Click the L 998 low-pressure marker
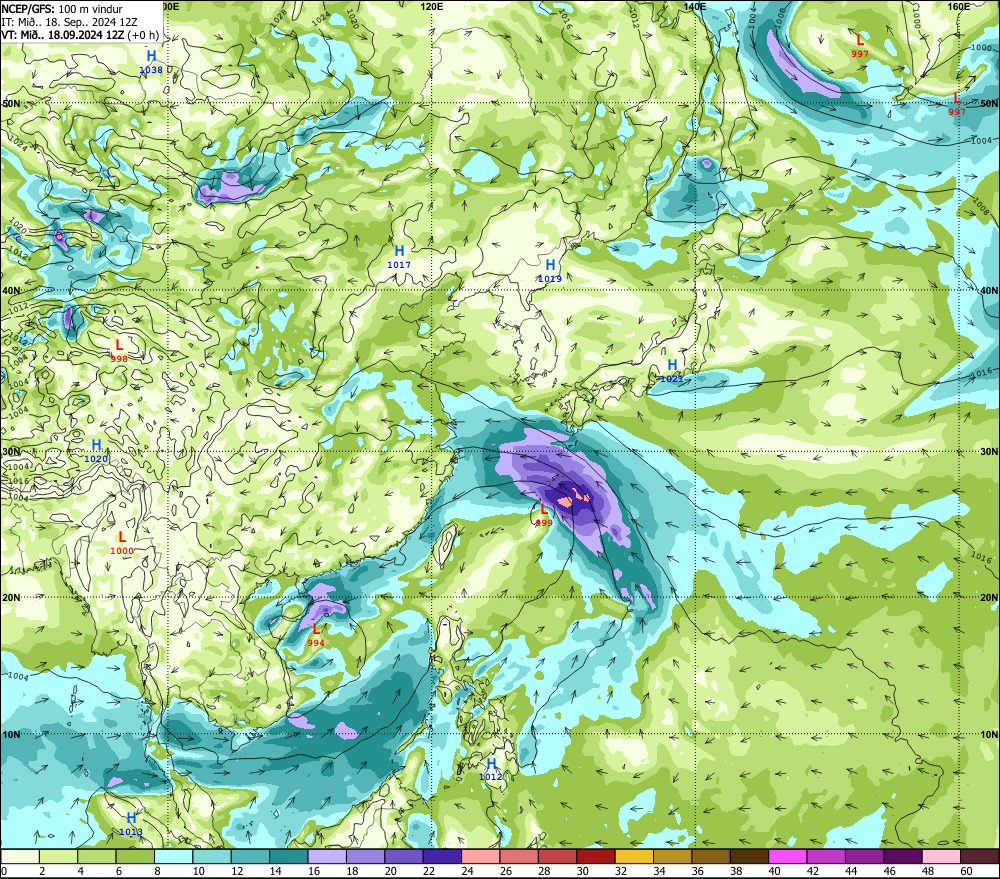The height and width of the screenshot is (879, 1000). (x=119, y=351)
